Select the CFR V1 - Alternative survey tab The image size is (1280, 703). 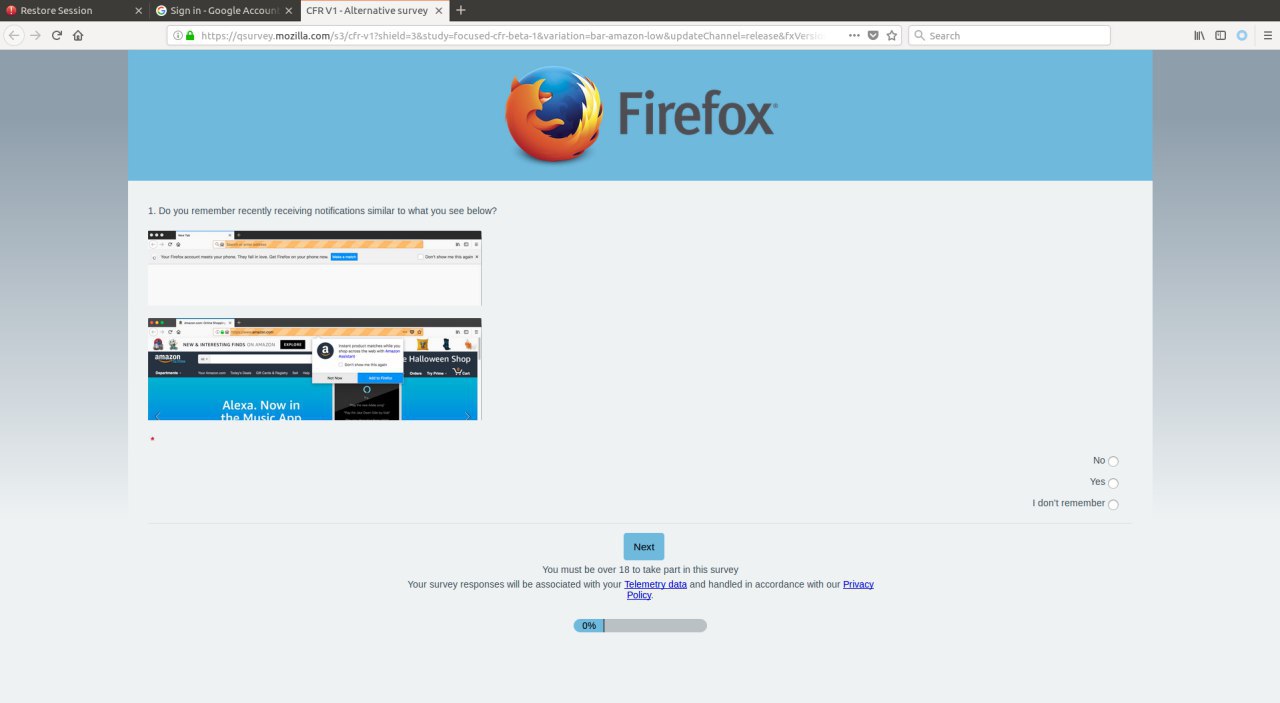[374, 10]
